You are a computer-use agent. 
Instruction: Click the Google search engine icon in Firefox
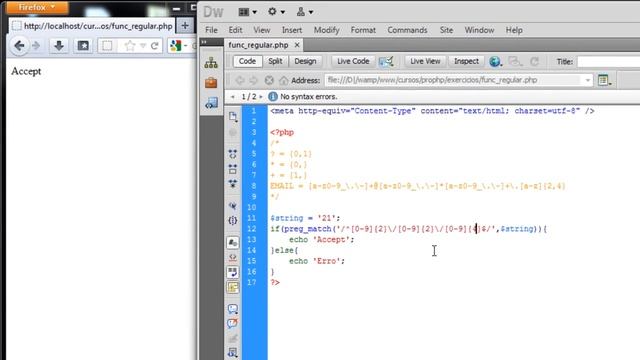pyautogui.click(x=176, y=46)
